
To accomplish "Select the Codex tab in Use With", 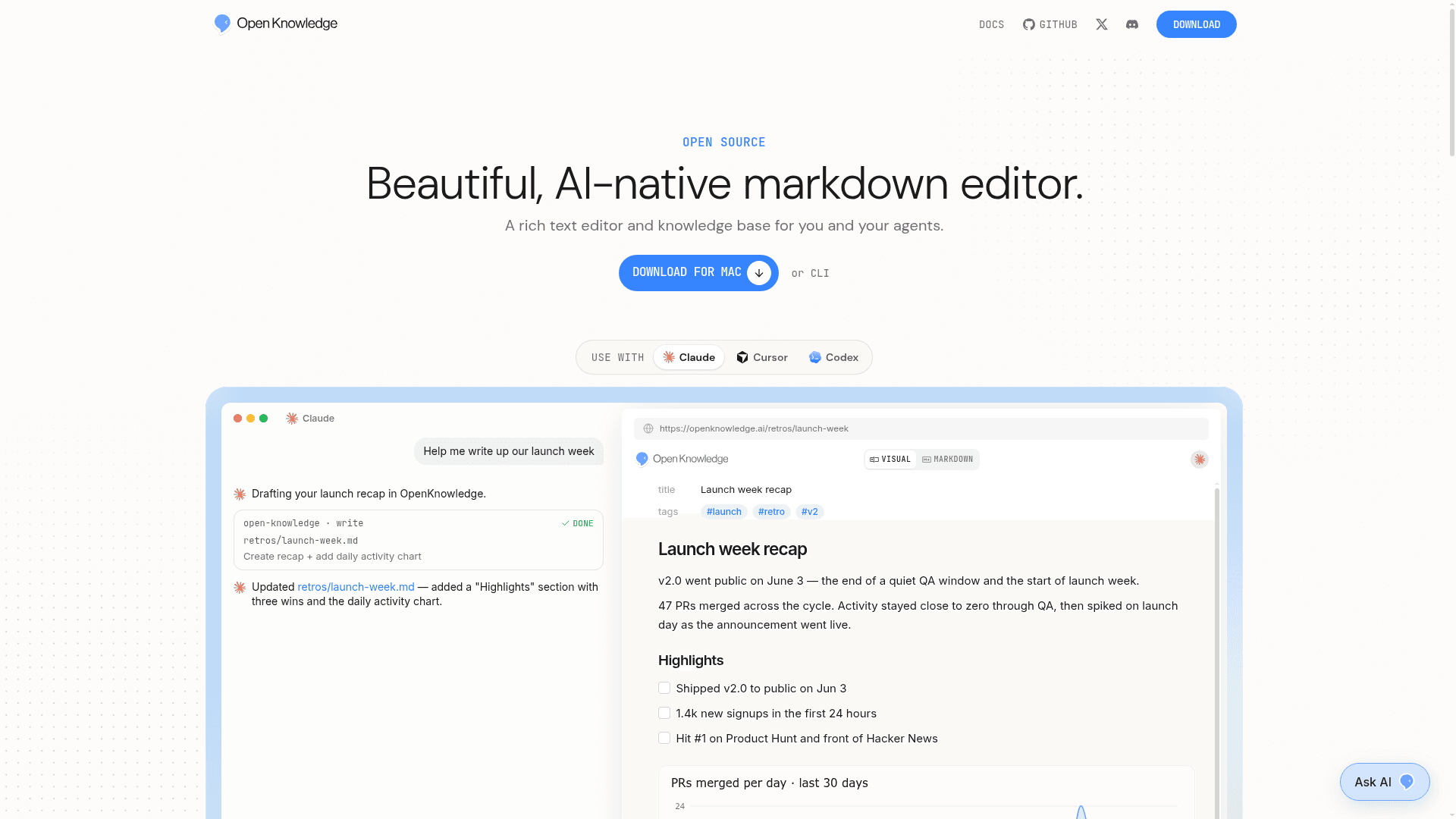I will 833,357.
